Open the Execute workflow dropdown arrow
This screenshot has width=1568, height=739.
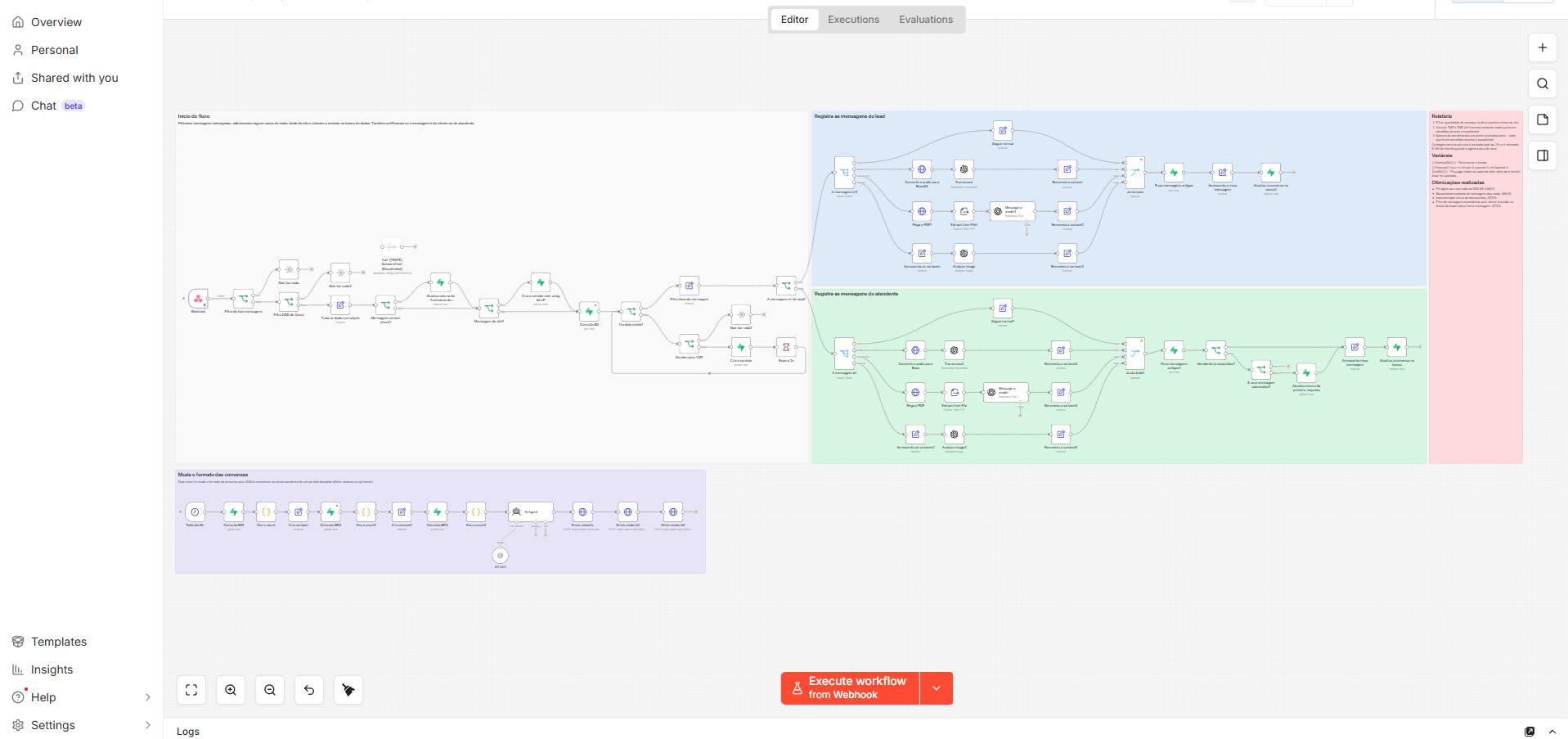(x=937, y=688)
